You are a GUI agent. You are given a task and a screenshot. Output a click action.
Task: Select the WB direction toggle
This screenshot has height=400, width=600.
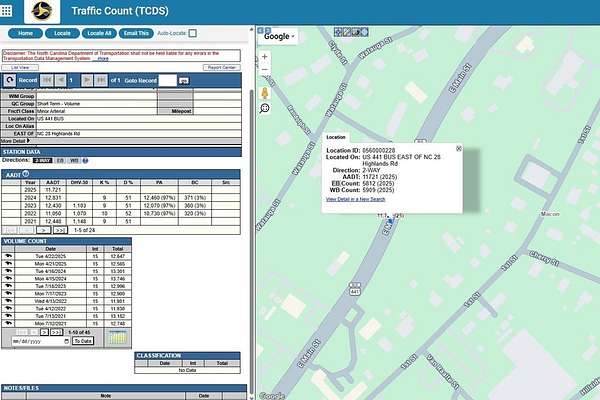click(x=73, y=160)
